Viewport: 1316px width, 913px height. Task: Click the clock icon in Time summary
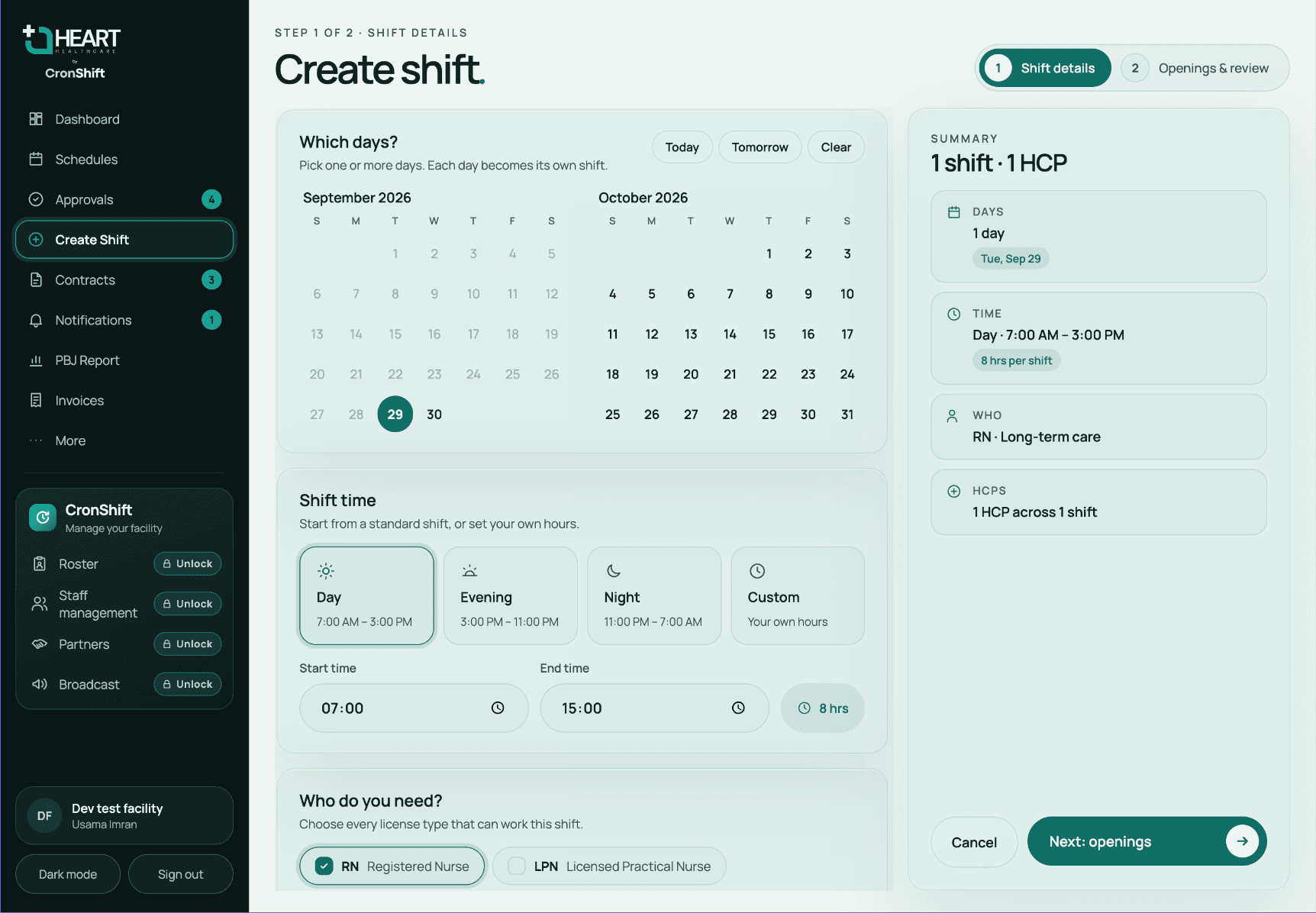pos(954,314)
